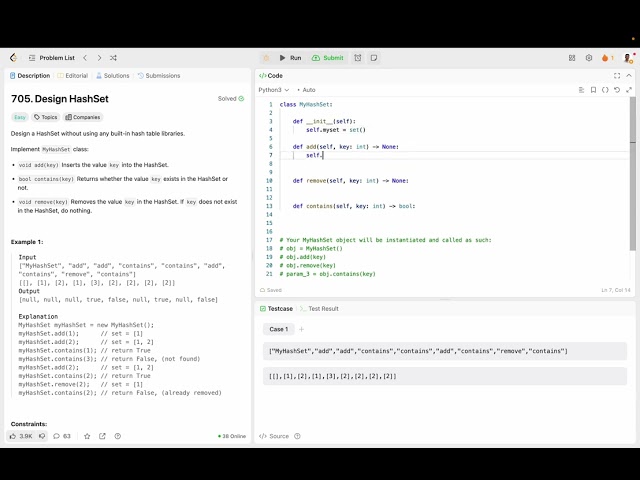This screenshot has height=480, width=640.
Task: Like the problem thumbs up 3.9K
Action: [21, 436]
